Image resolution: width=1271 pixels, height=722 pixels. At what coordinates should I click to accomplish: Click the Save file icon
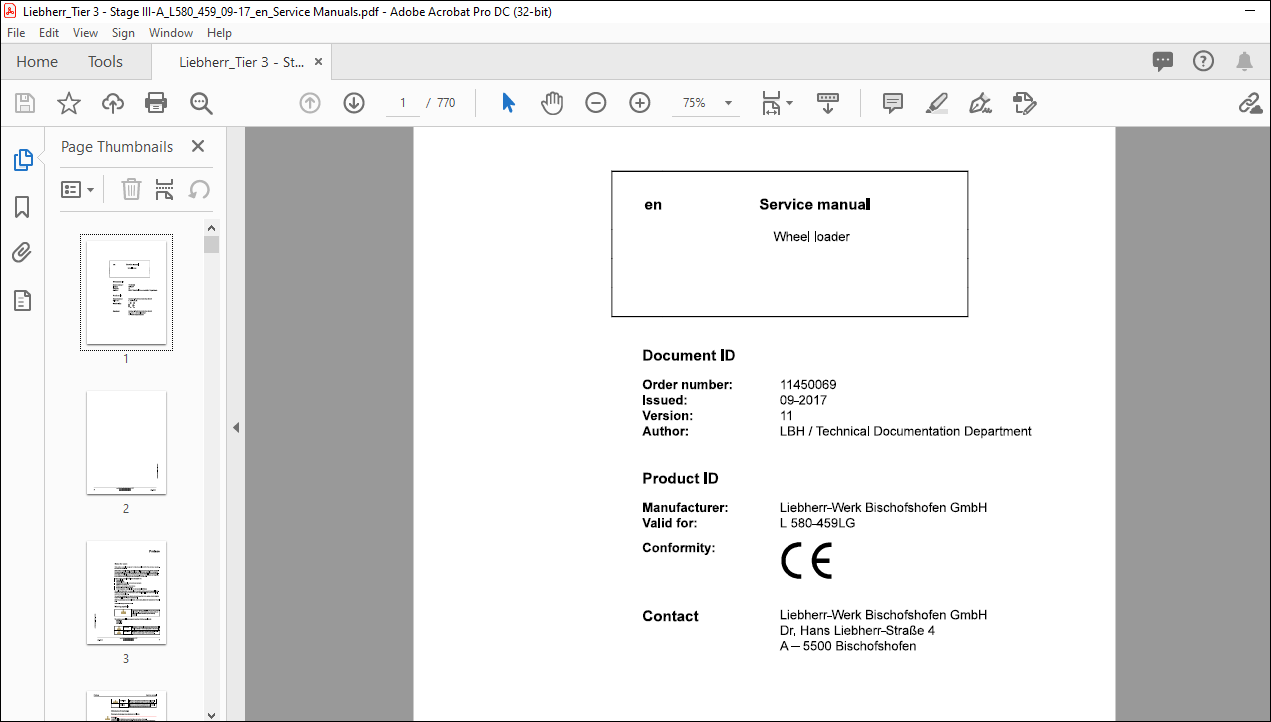25,103
